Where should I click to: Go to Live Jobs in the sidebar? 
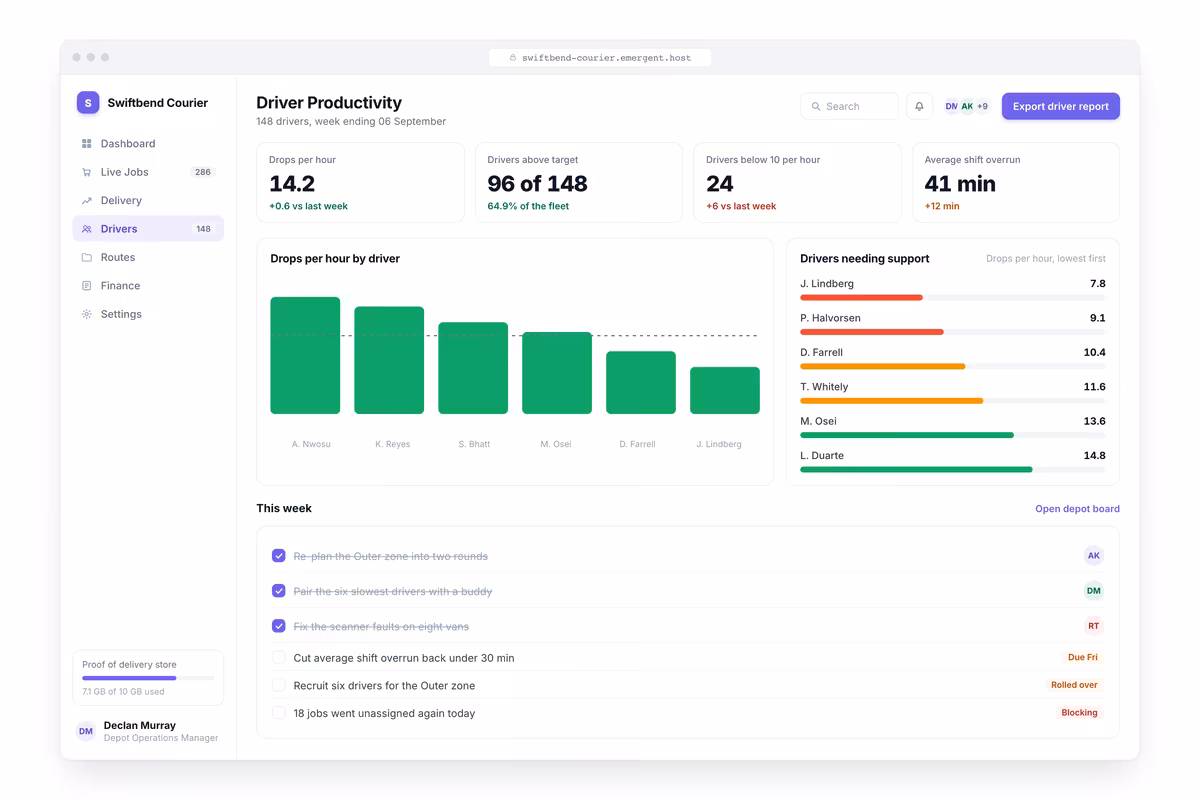click(148, 172)
